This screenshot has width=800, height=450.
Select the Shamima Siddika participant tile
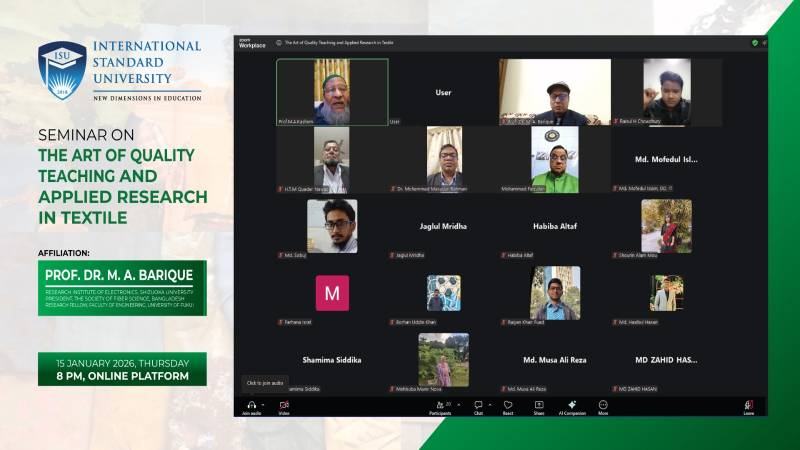click(x=332, y=360)
